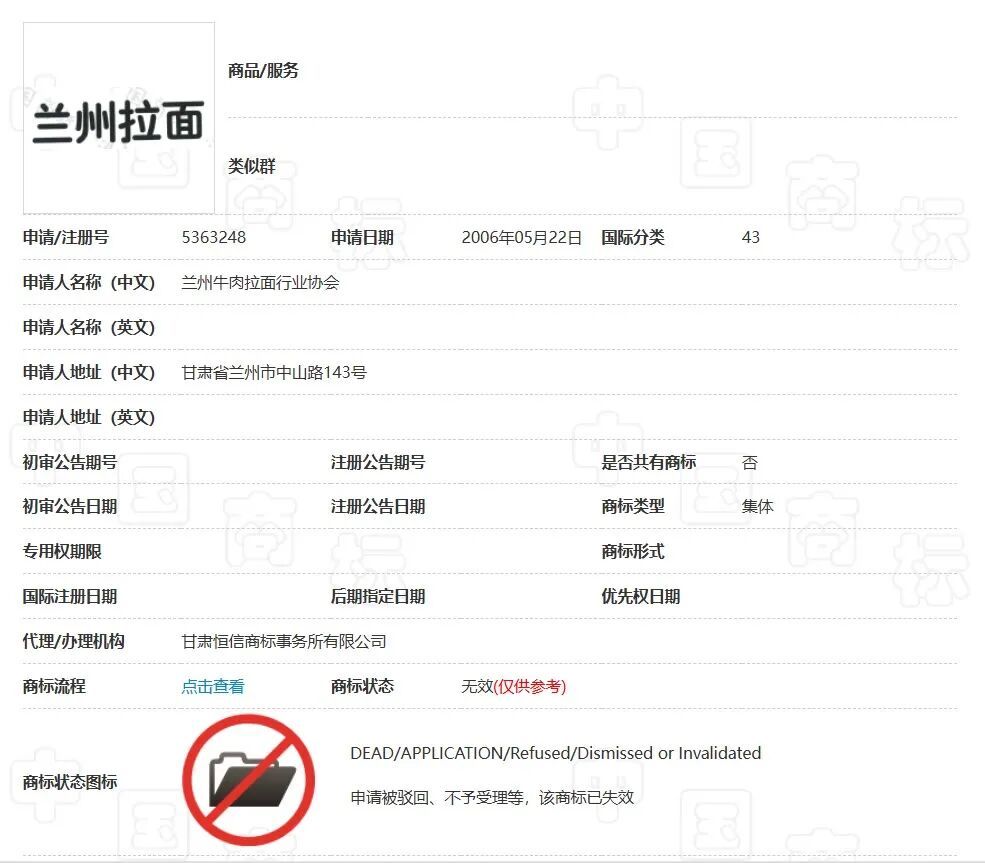Click the 集体 trademark type value
The image size is (985, 863).
757,506
